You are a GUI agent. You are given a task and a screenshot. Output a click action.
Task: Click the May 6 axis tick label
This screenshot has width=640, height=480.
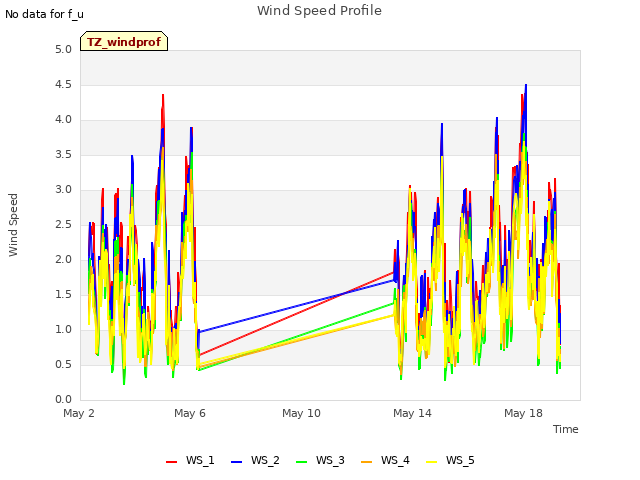tap(190, 413)
